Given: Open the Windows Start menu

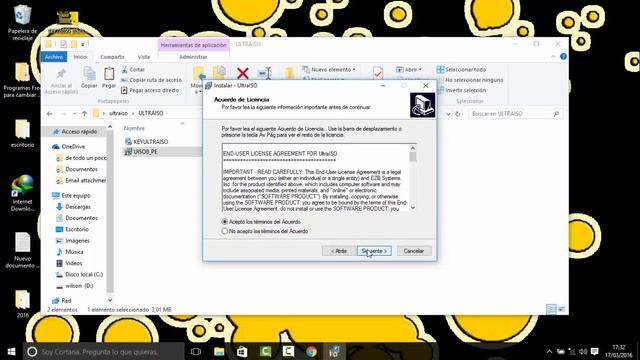Looking at the screenshot, I should (11, 351).
